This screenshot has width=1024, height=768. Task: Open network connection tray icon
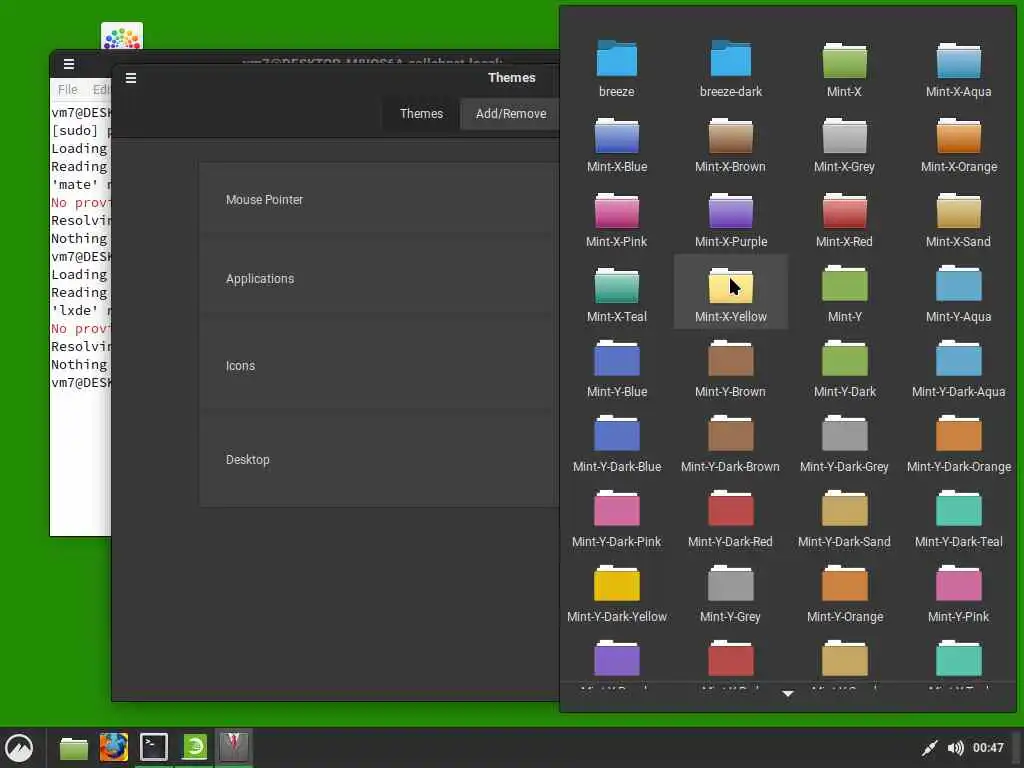pos(929,748)
